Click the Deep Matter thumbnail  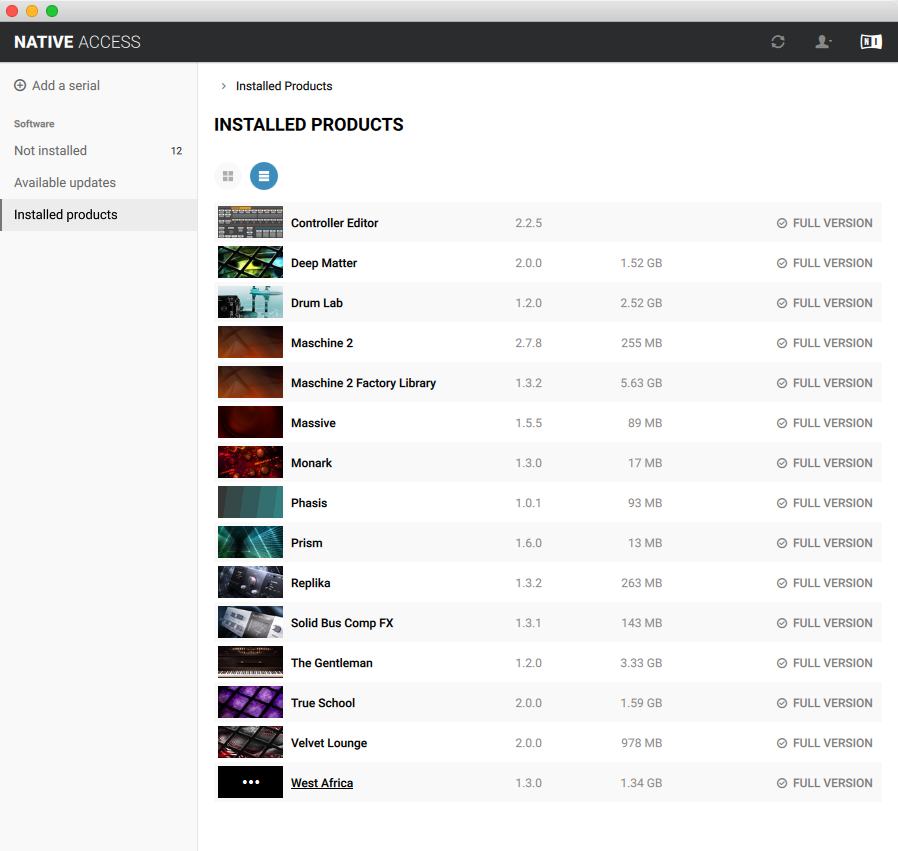250,262
